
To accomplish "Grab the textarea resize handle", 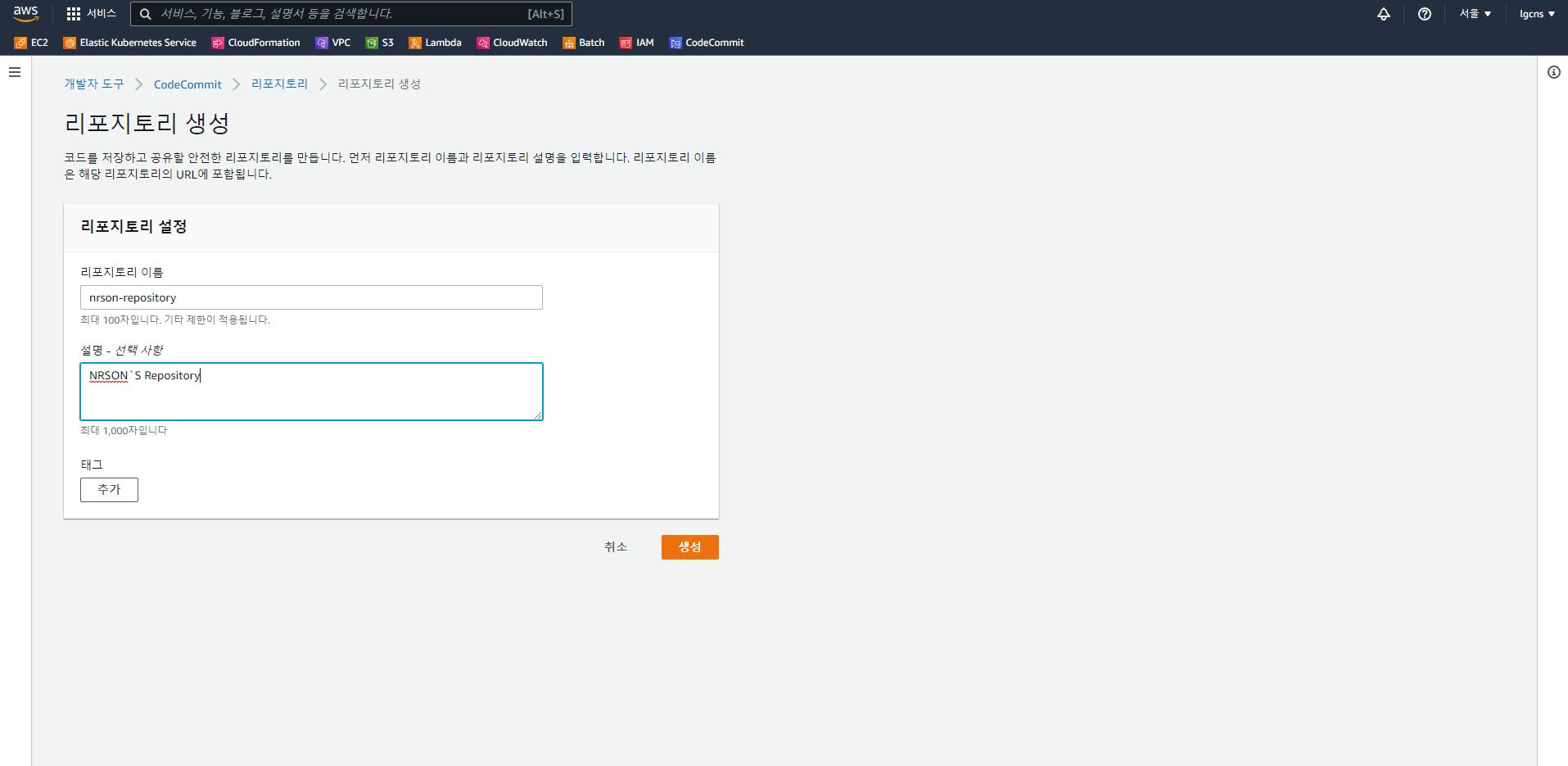I will [538, 415].
